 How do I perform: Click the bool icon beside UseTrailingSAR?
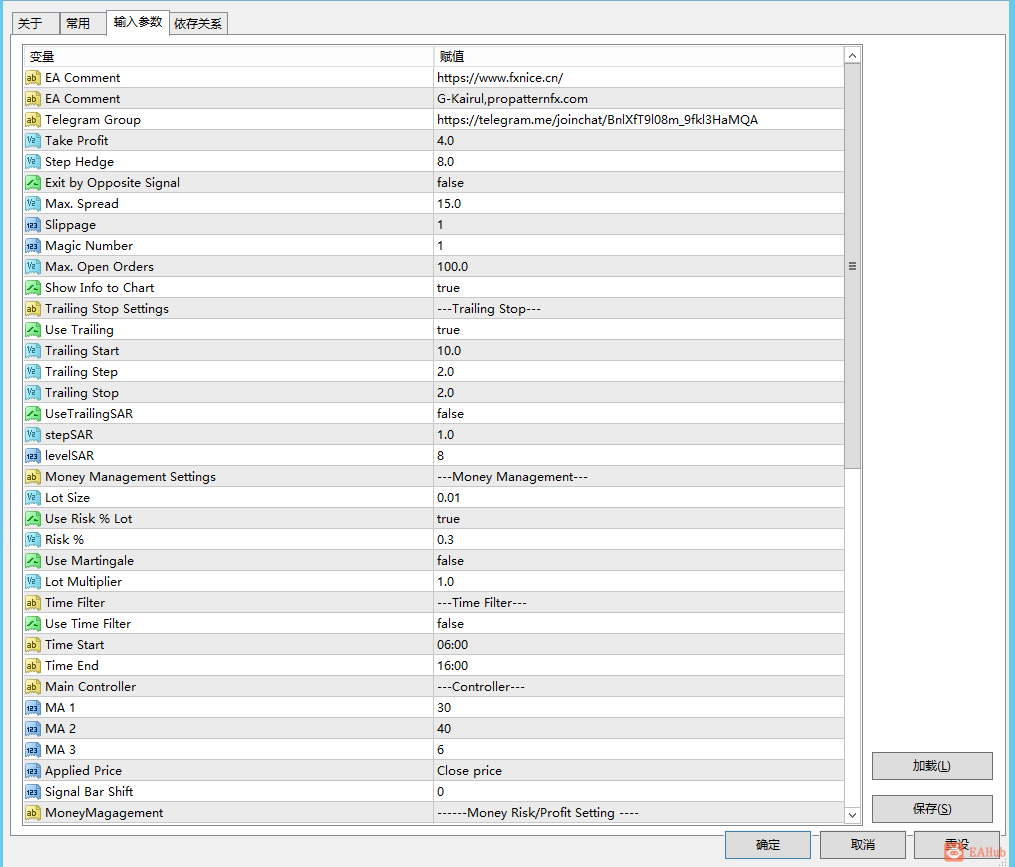pyautogui.click(x=32, y=414)
